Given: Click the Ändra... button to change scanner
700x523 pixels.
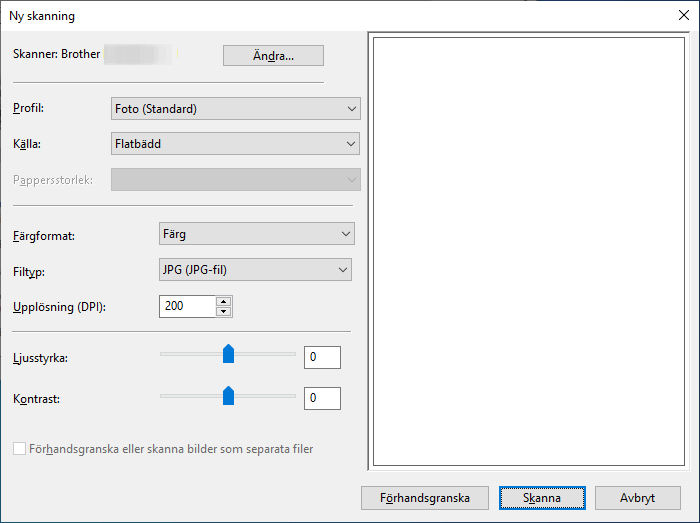Looking at the screenshot, I should (273, 56).
